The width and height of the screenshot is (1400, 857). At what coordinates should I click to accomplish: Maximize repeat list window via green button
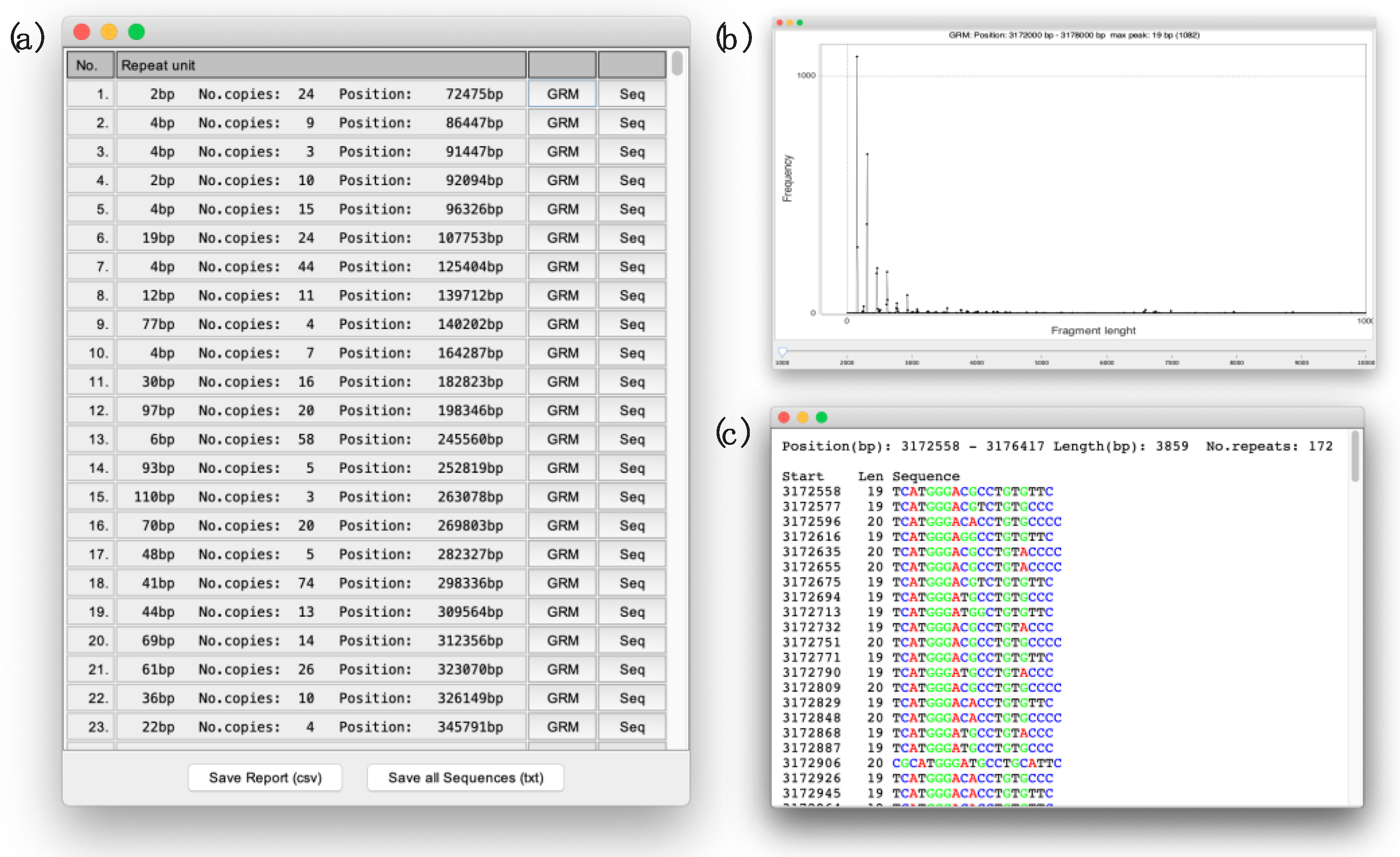tap(136, 32)
